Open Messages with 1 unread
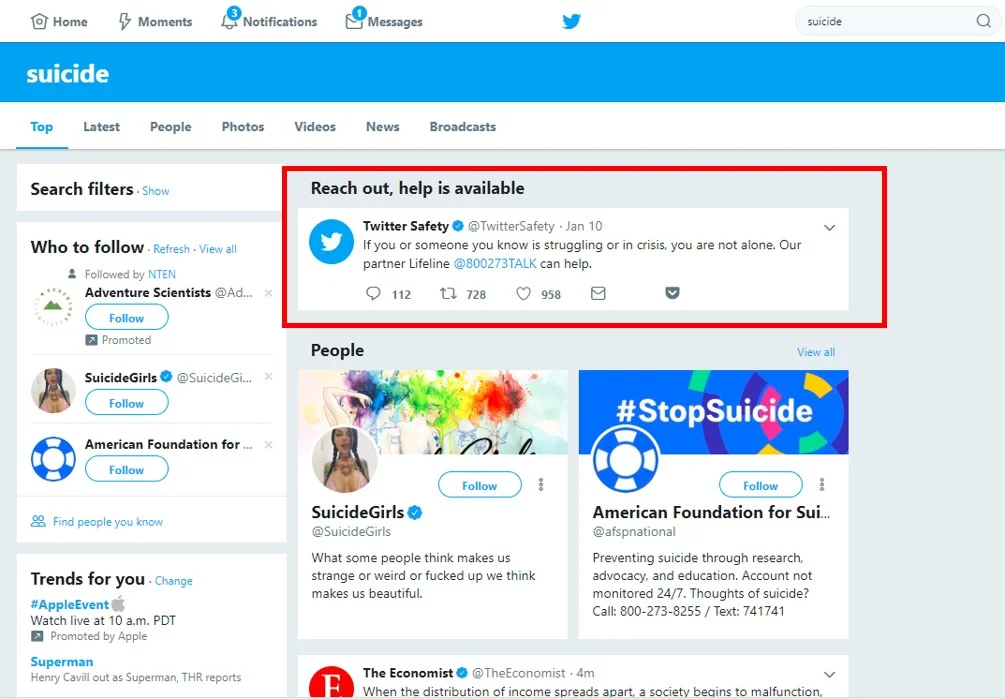Screen dimensions: 1005x699 coord(383,20)
